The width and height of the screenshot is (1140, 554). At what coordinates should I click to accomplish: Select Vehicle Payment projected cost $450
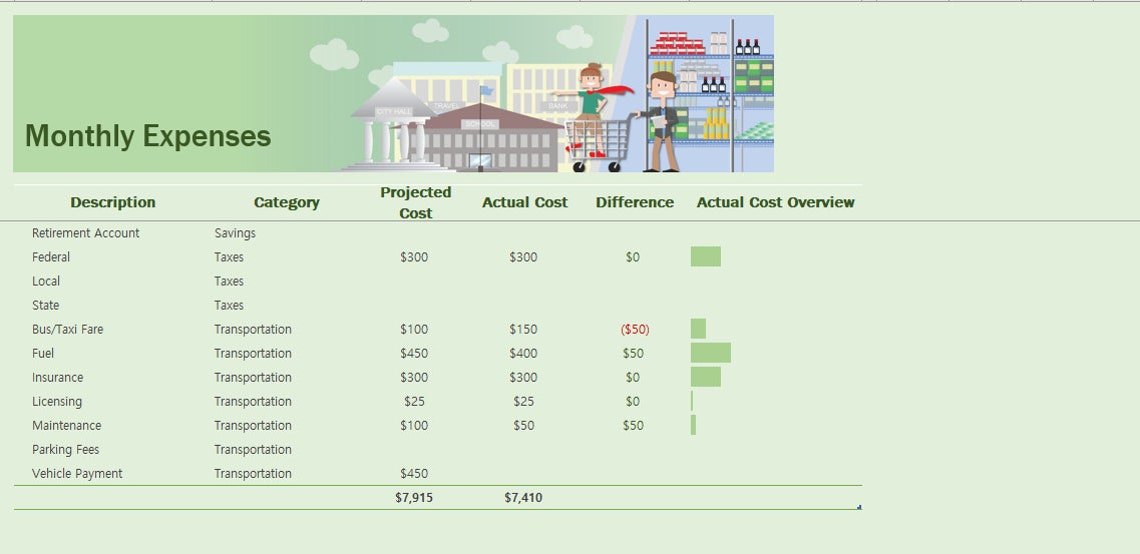click(414, 473)
